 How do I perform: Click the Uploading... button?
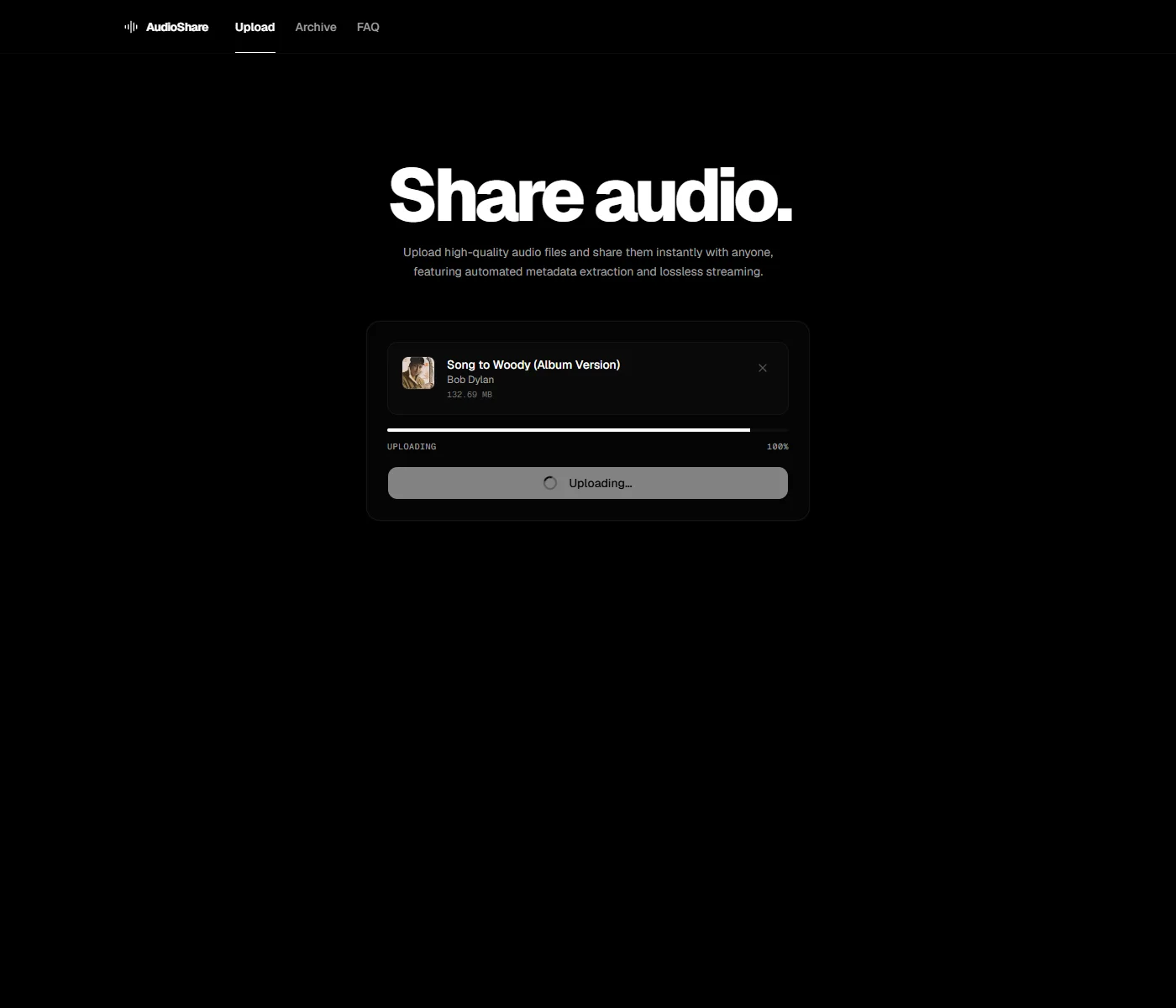click(x=588, y=483)
